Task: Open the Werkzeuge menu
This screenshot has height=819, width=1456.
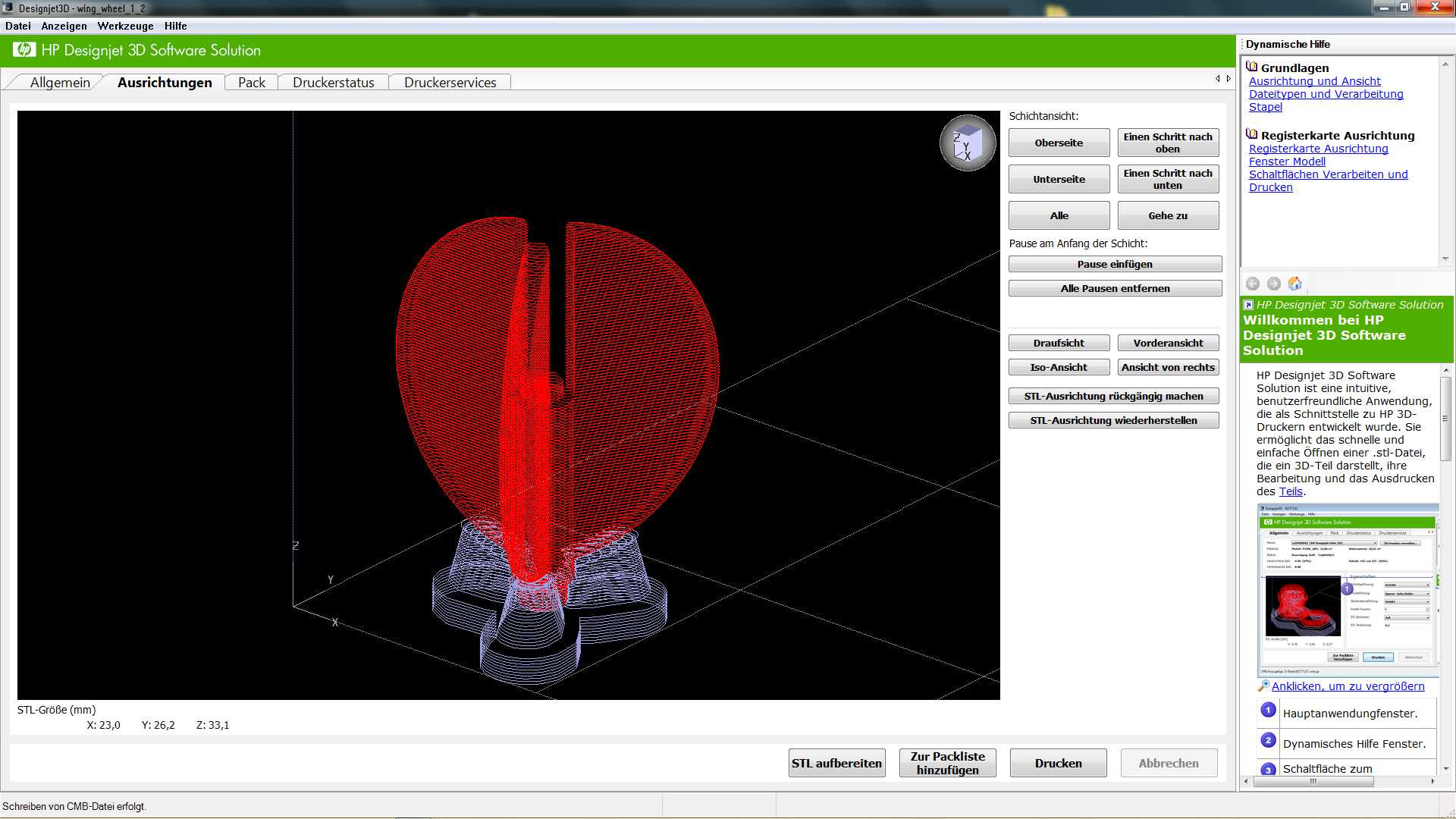Action: coord(126,26)
